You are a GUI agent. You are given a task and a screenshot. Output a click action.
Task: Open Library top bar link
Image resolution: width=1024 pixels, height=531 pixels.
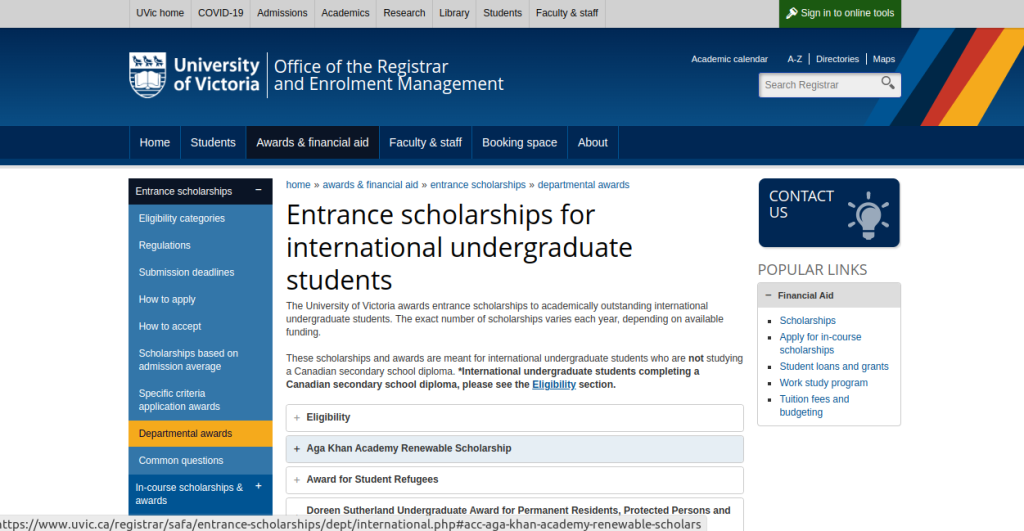(x=454, y=13)
